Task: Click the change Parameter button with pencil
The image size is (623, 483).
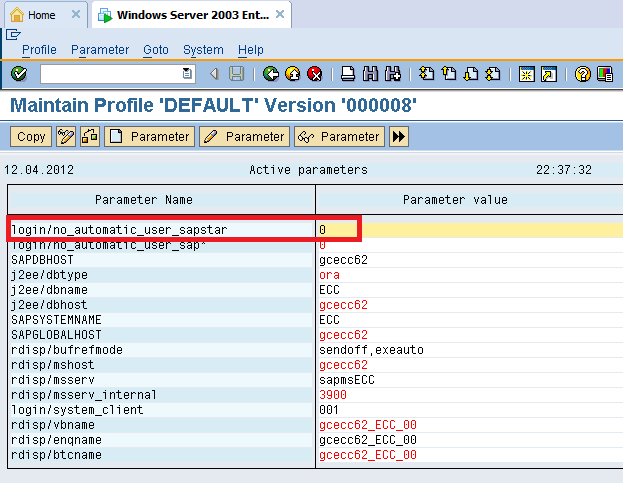Action: point(244,137)
